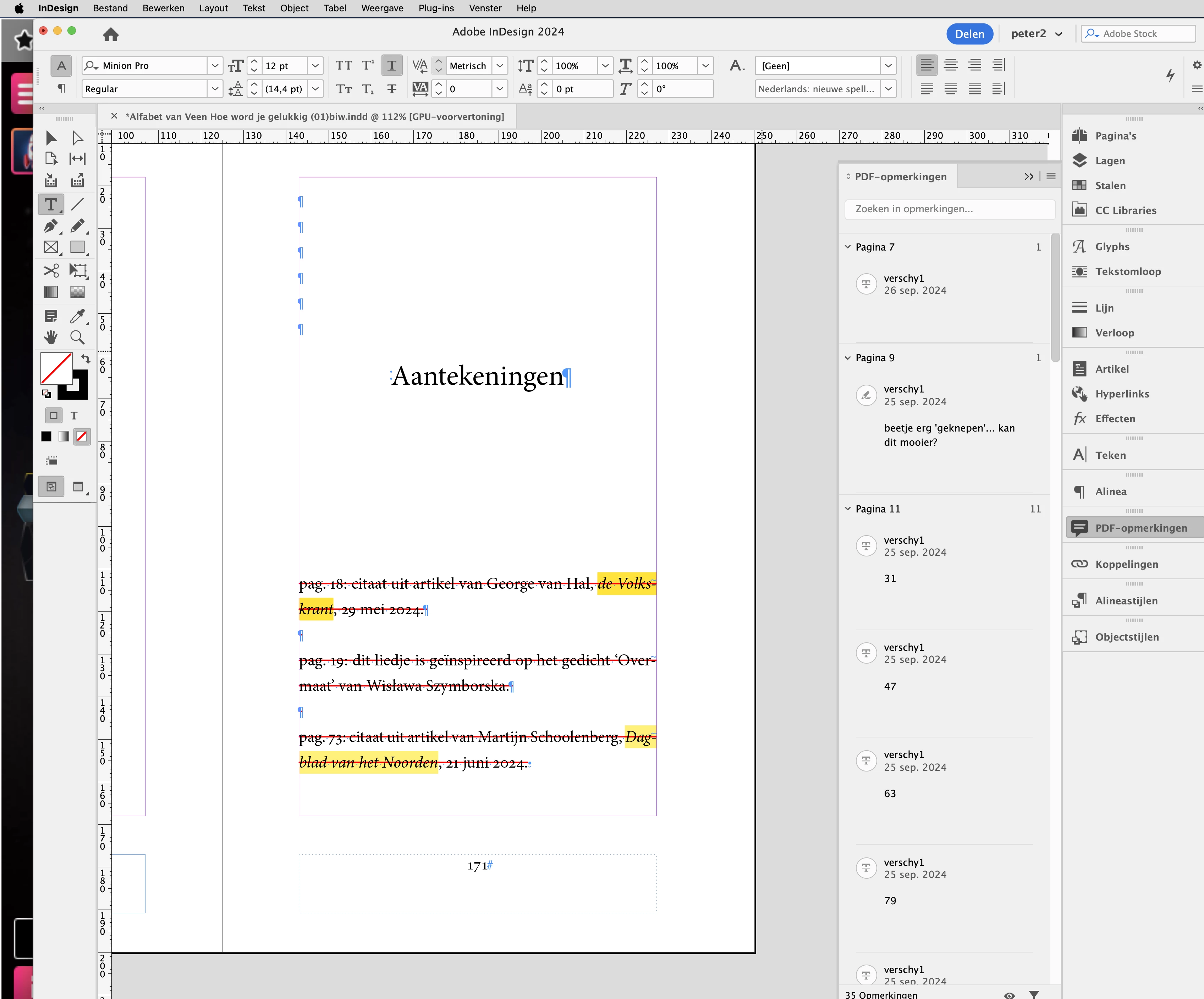
Task: Open the Hyperlinks panel
Action: click(x=1121, y=394)
